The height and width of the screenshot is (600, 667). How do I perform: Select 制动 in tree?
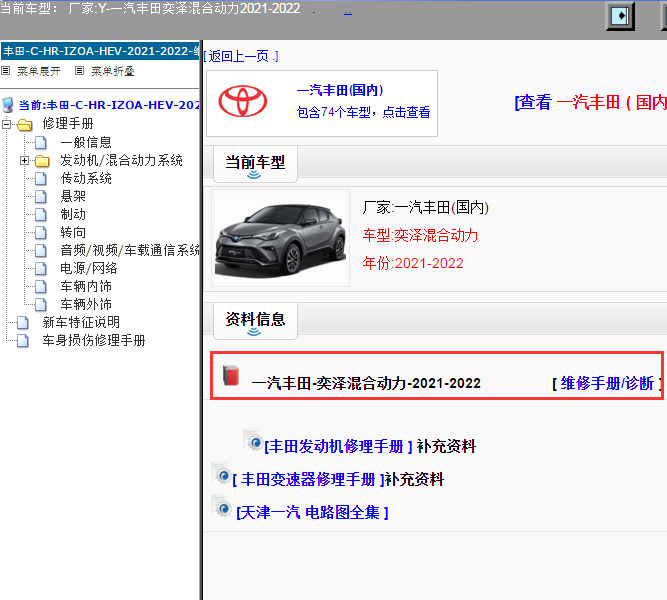[73, 214]
